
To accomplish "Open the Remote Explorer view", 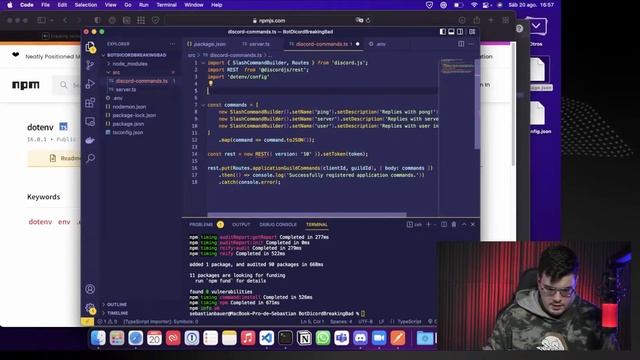I will point(90,121).
